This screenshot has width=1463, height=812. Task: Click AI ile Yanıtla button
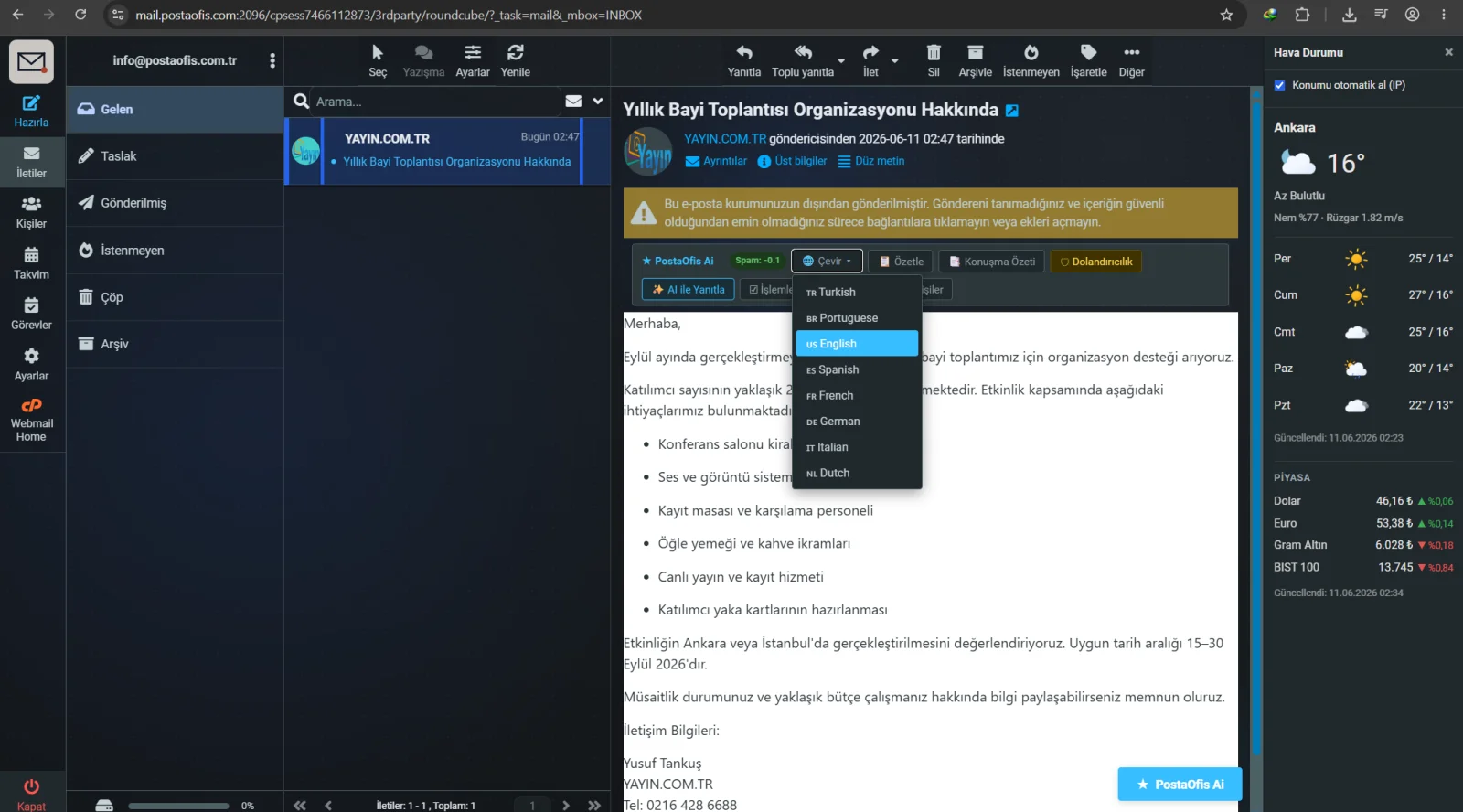point(689,290)
